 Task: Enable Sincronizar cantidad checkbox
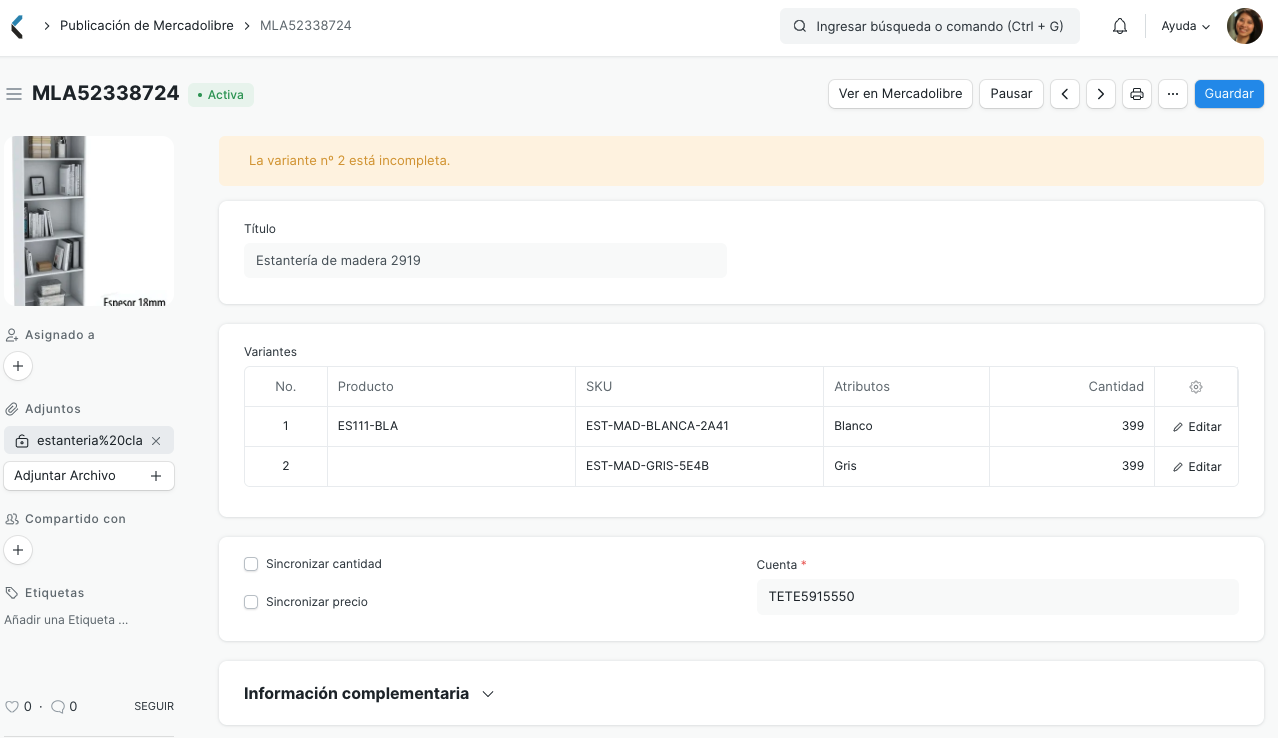pos(251,564)
